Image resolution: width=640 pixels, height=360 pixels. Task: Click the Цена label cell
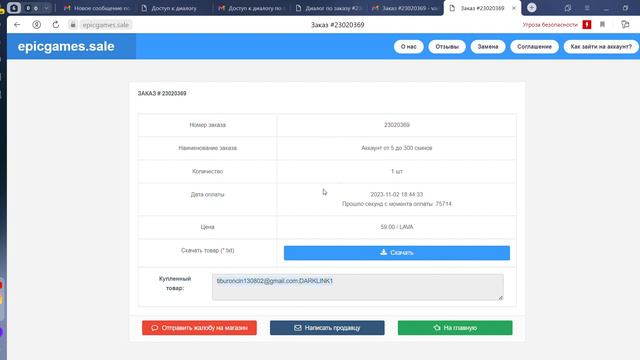[x=208, y=227]
